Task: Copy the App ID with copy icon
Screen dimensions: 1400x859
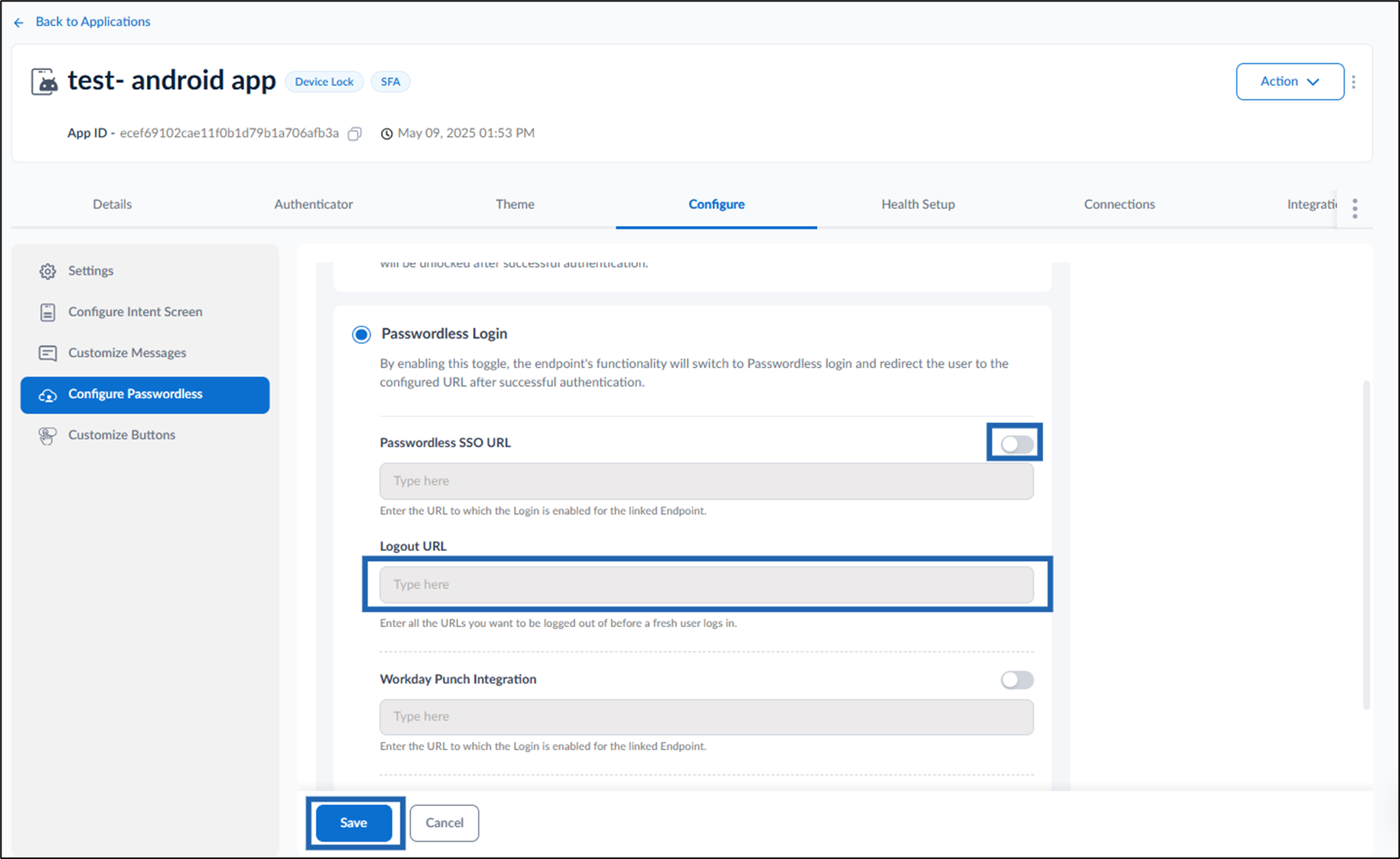Action: point(355,134)
